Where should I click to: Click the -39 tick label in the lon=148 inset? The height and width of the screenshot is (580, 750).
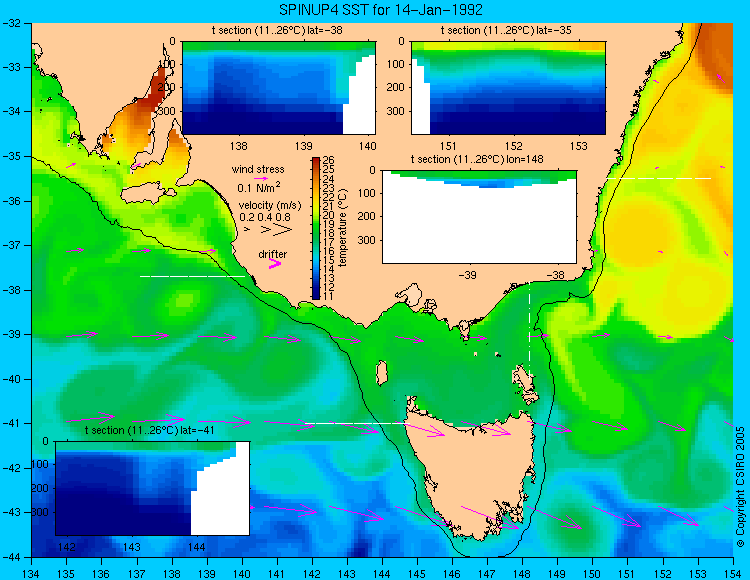467,275
